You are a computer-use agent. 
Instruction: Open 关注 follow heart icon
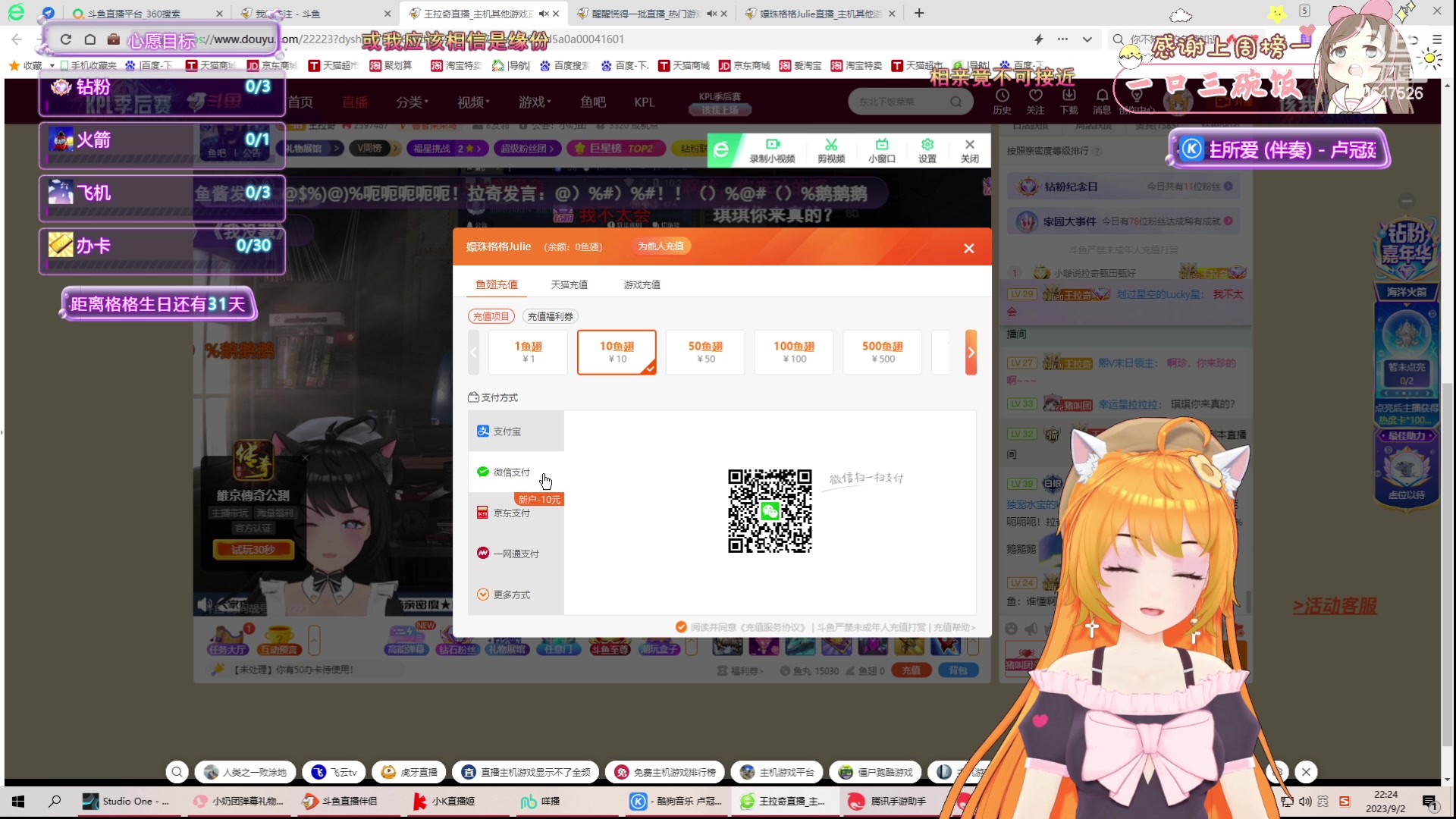click(x=1035, y=102)
